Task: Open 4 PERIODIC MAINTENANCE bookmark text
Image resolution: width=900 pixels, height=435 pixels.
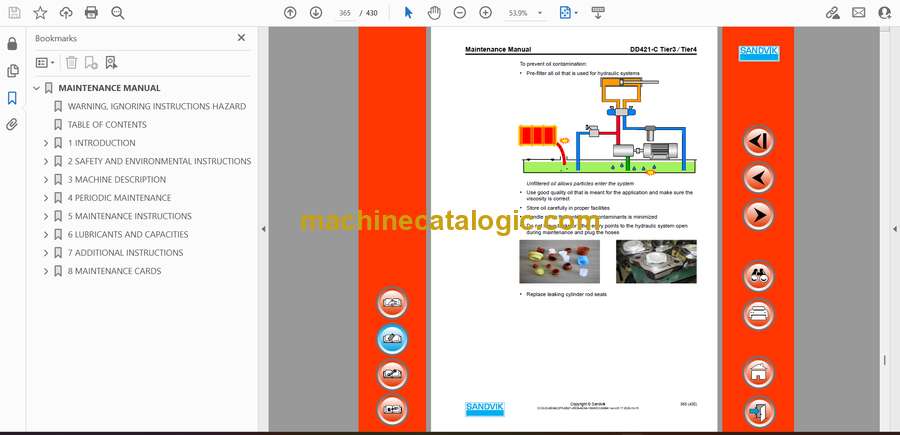Action: click(x=119, y=198)
